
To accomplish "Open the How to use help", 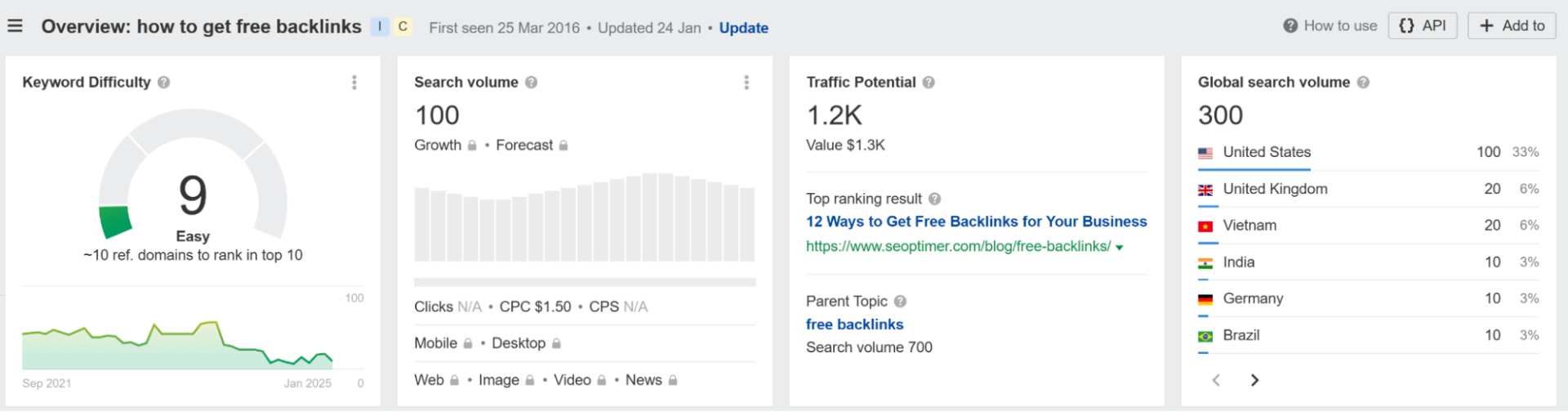I will pos(1330,26).
